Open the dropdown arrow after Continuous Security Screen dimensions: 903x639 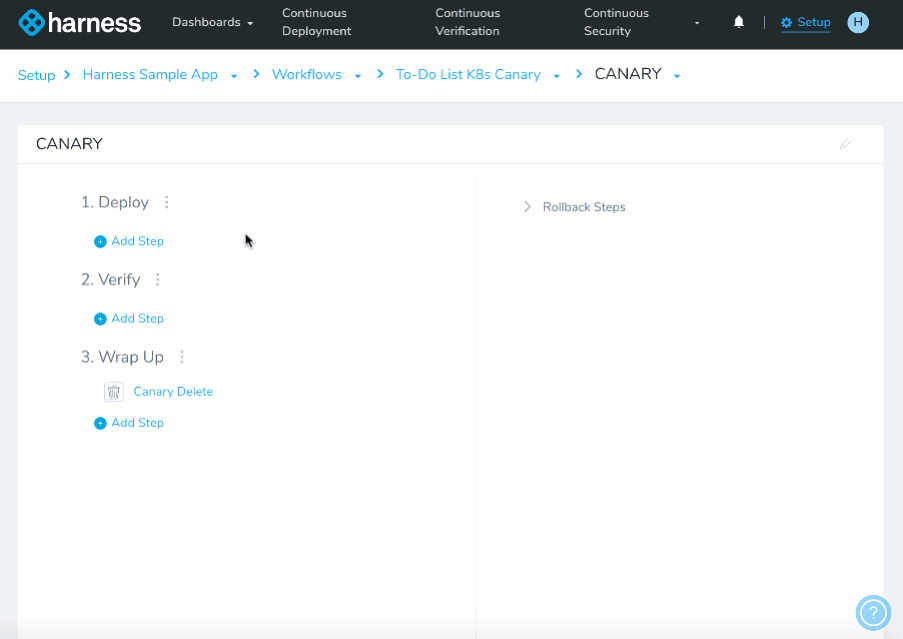(697, 23)
